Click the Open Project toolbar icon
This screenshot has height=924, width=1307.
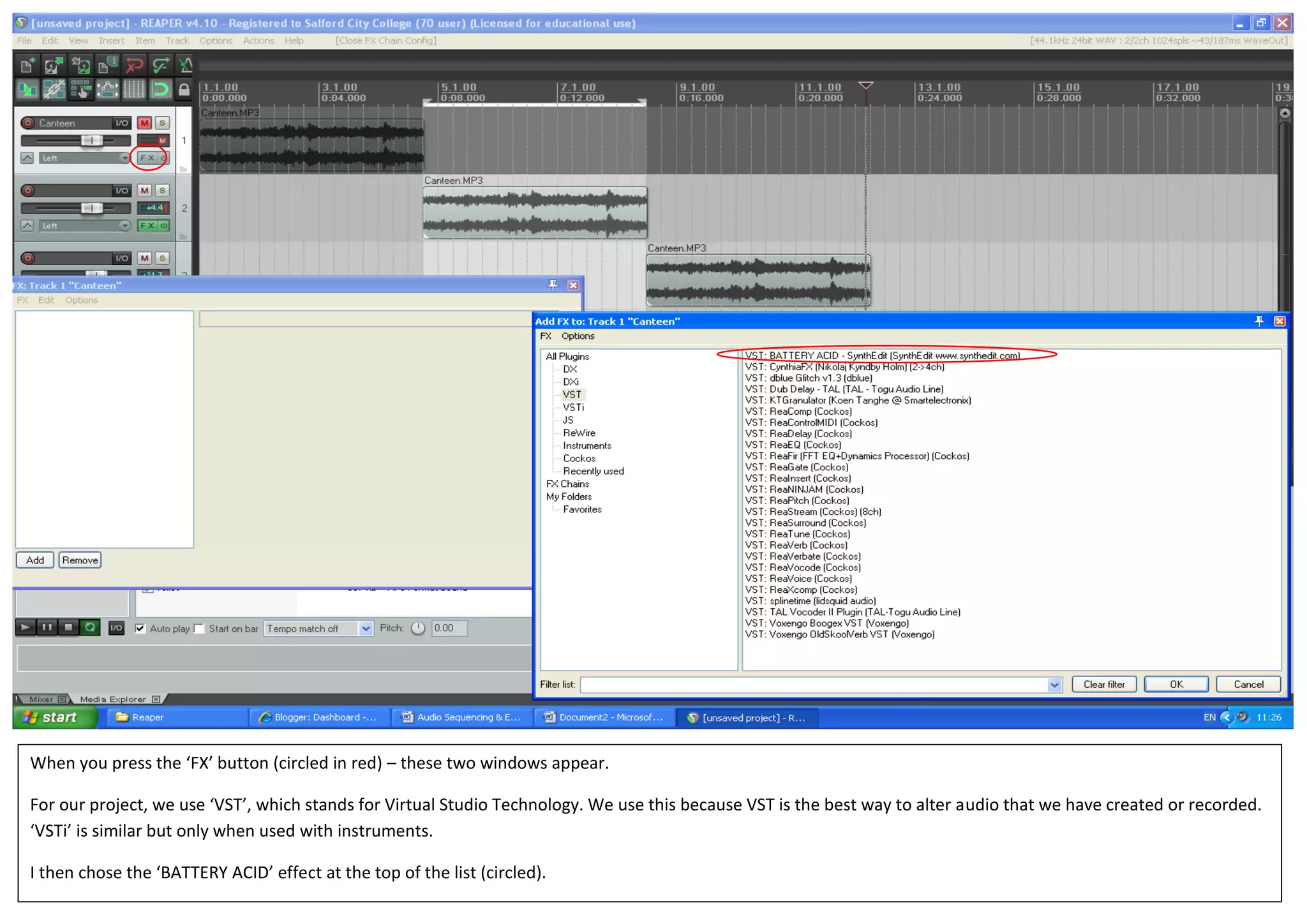(x=54, y=64)
